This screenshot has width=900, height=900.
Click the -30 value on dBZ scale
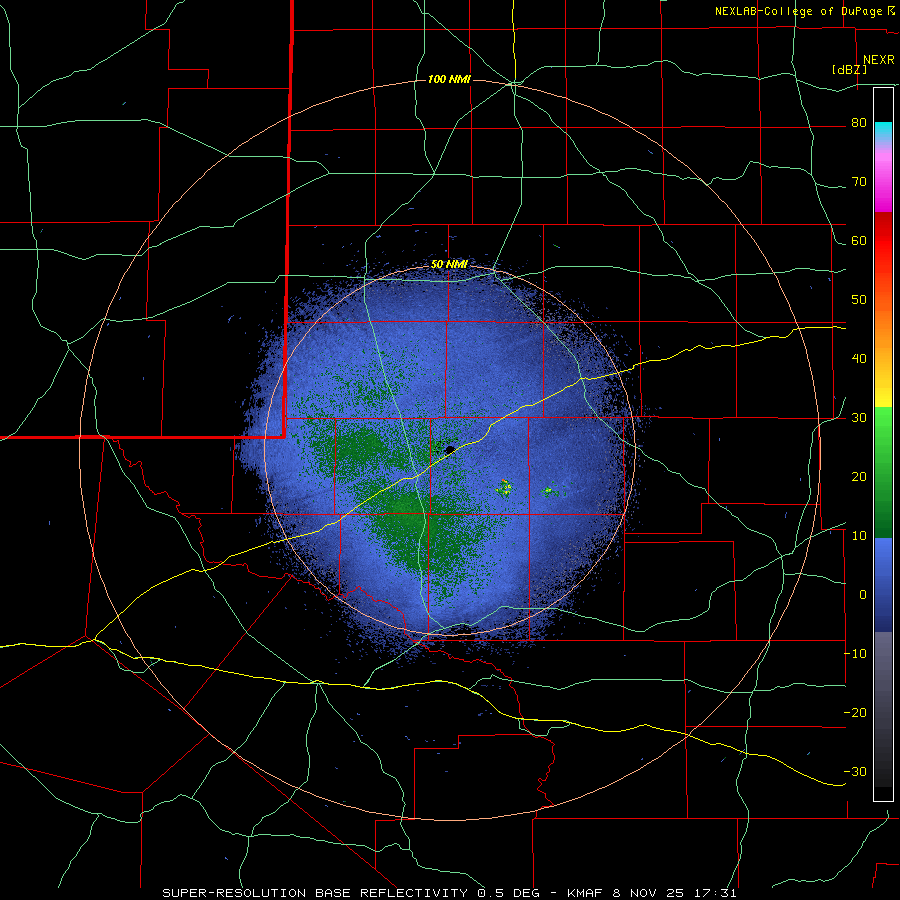point(855,771)
